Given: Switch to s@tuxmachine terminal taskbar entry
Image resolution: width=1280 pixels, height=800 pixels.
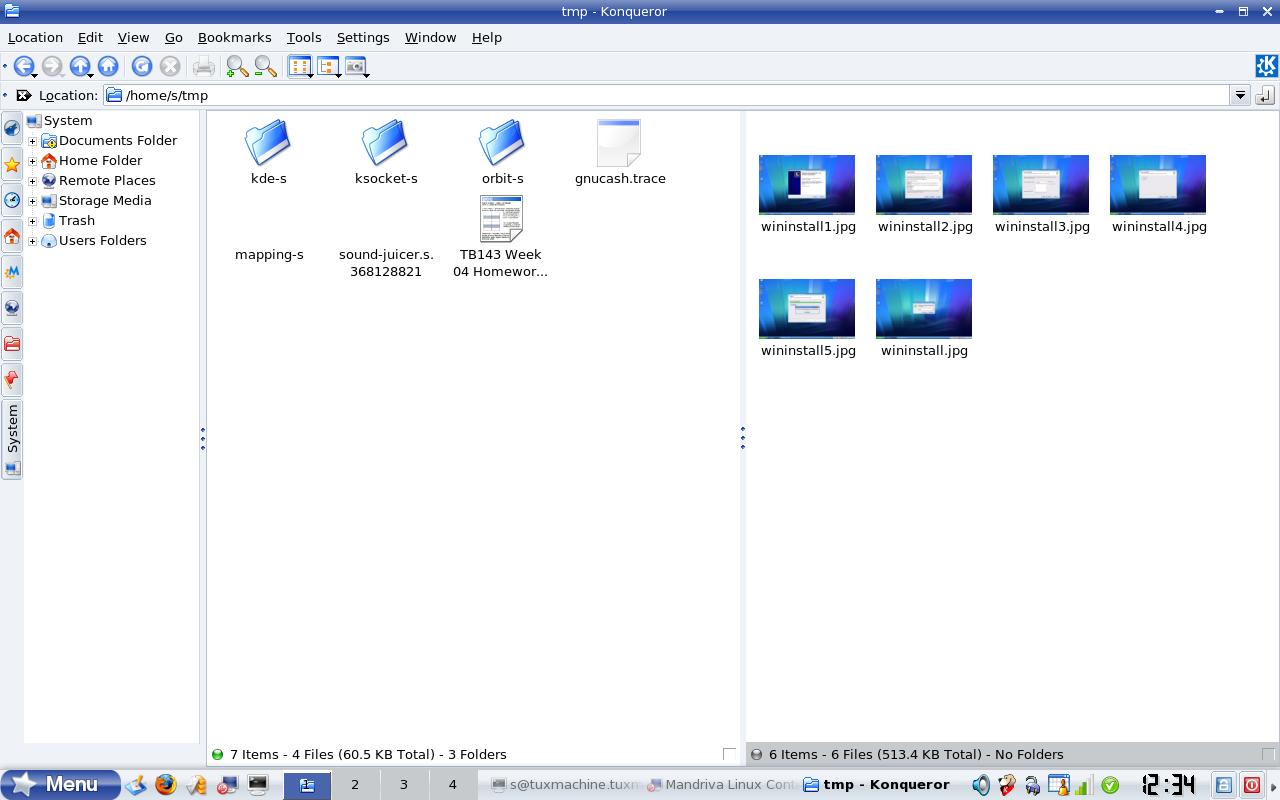Looking at the screenshot, I should (565, 785).
